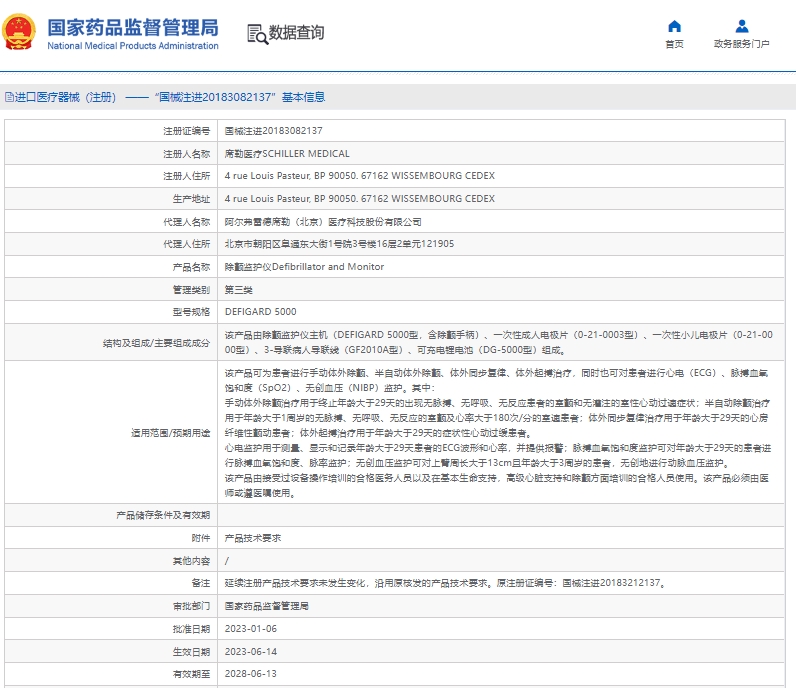Select product name Defibrillator and Monitor
This screenshot has height=688, width=796.
(305, 267)
